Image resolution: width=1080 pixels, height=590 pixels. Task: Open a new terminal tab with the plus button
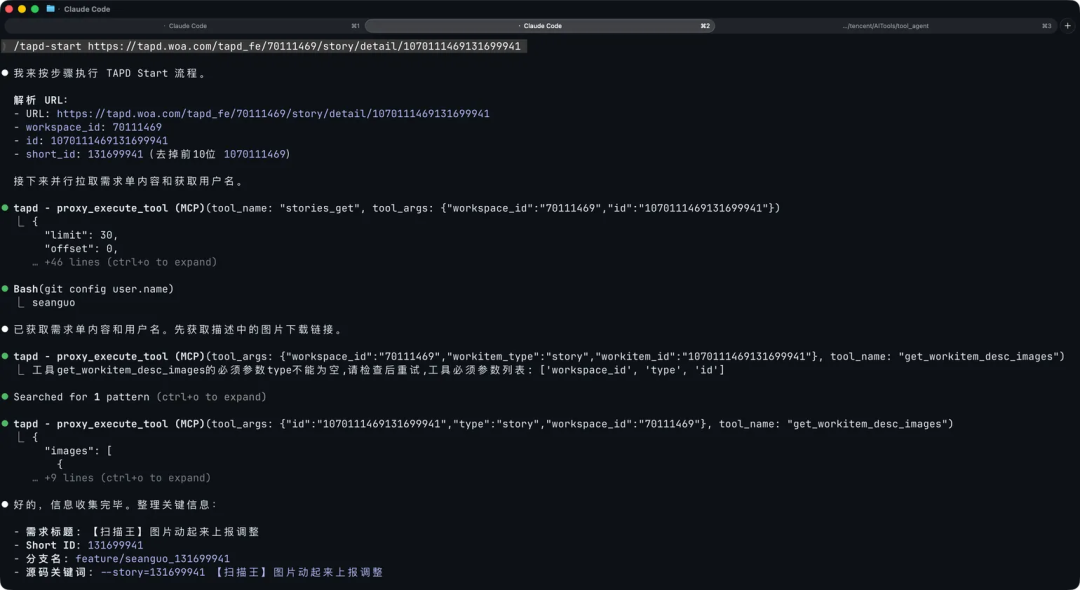point(1069,25)
